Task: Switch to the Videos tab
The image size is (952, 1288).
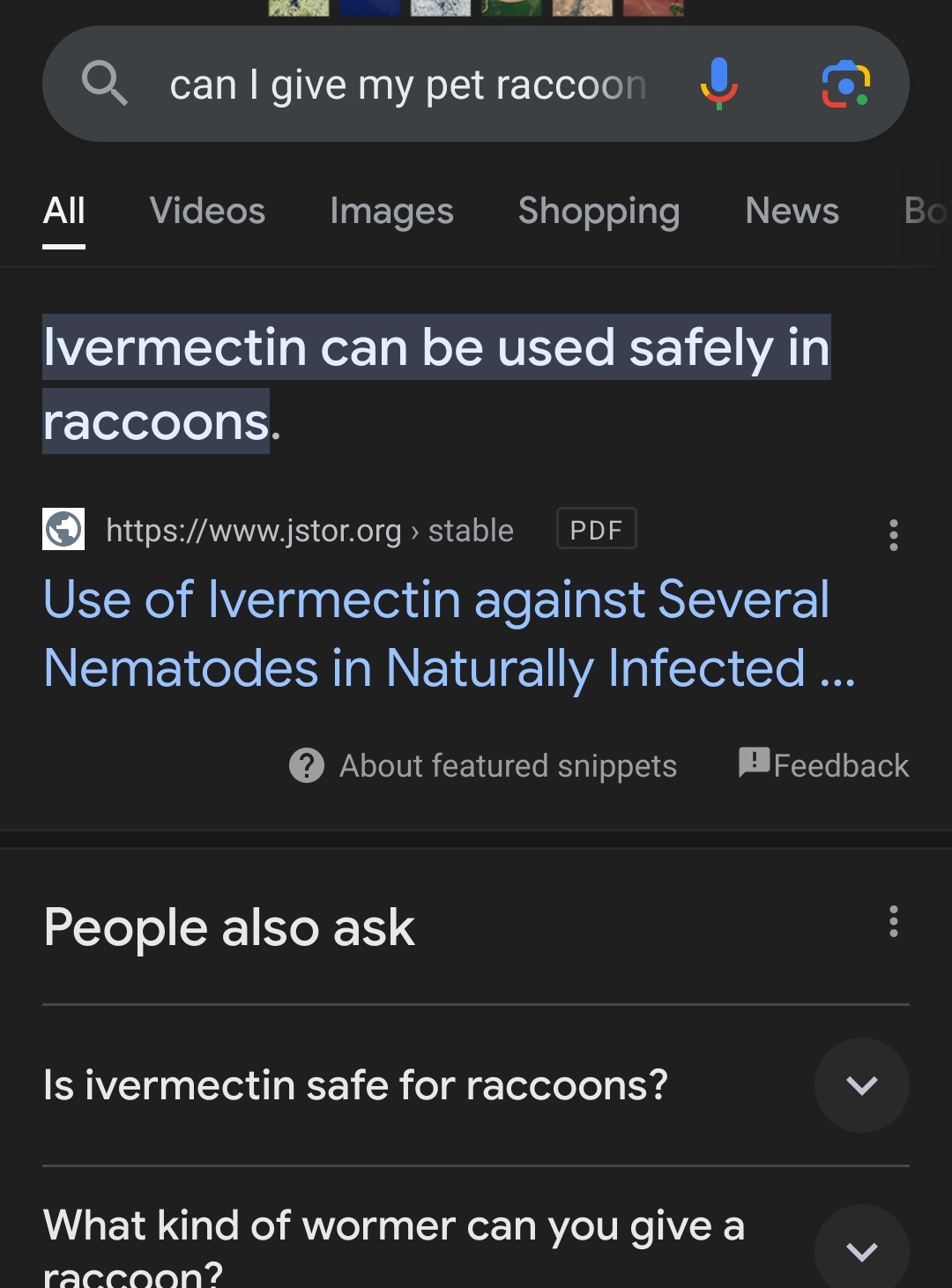Action: [x=207, y=212]
